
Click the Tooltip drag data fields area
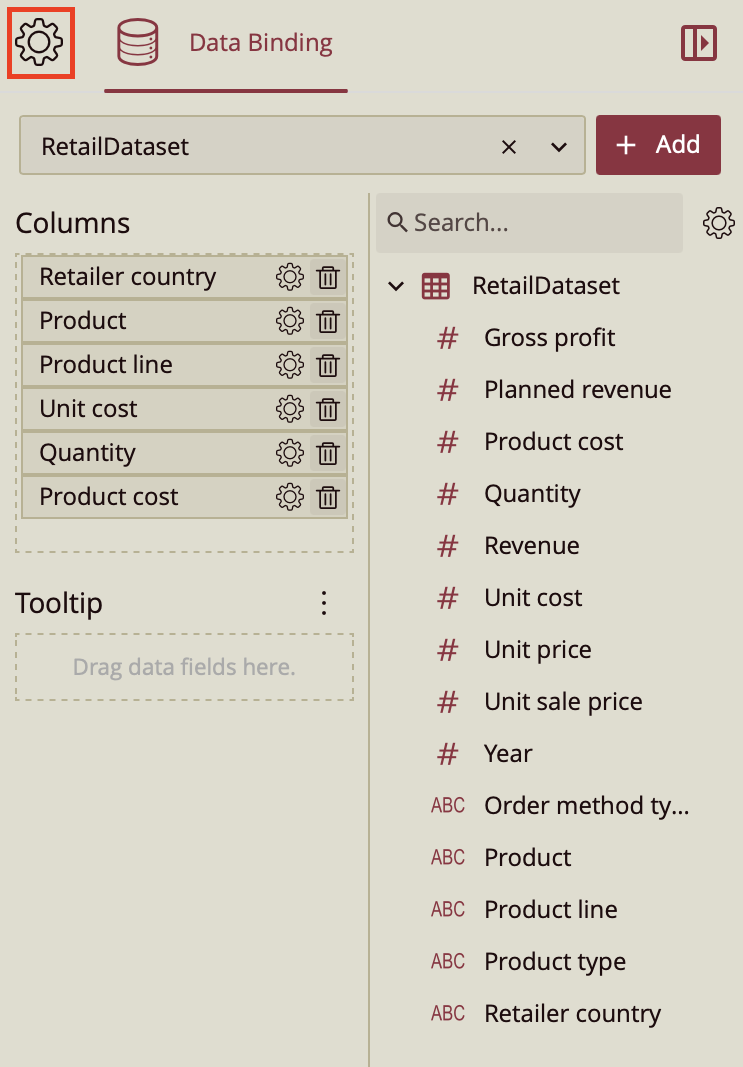click(x=184, y=667)
